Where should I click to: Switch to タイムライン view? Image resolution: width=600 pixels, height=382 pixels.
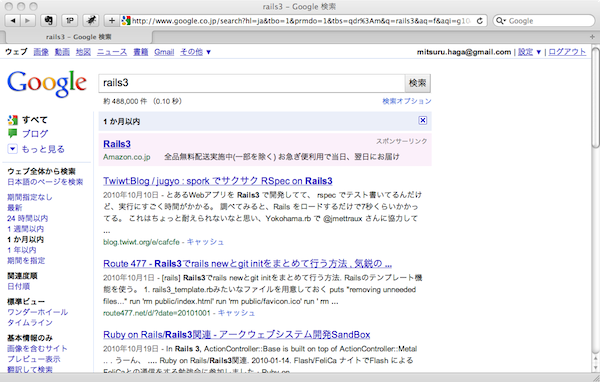click(30, 323)
